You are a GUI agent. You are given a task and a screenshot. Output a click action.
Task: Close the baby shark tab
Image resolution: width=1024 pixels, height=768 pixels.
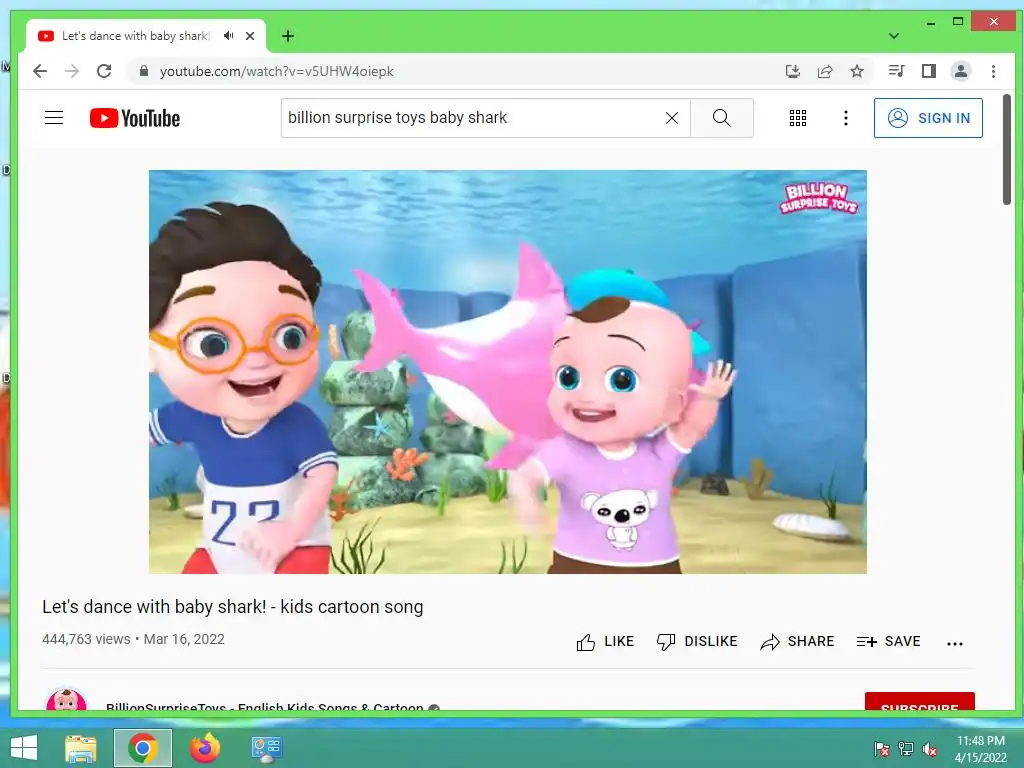point(249,36)
